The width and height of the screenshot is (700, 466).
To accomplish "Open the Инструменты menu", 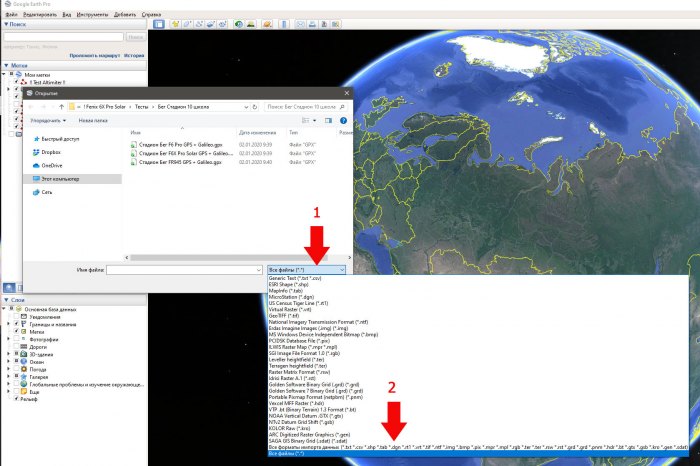I will (92, 15).
